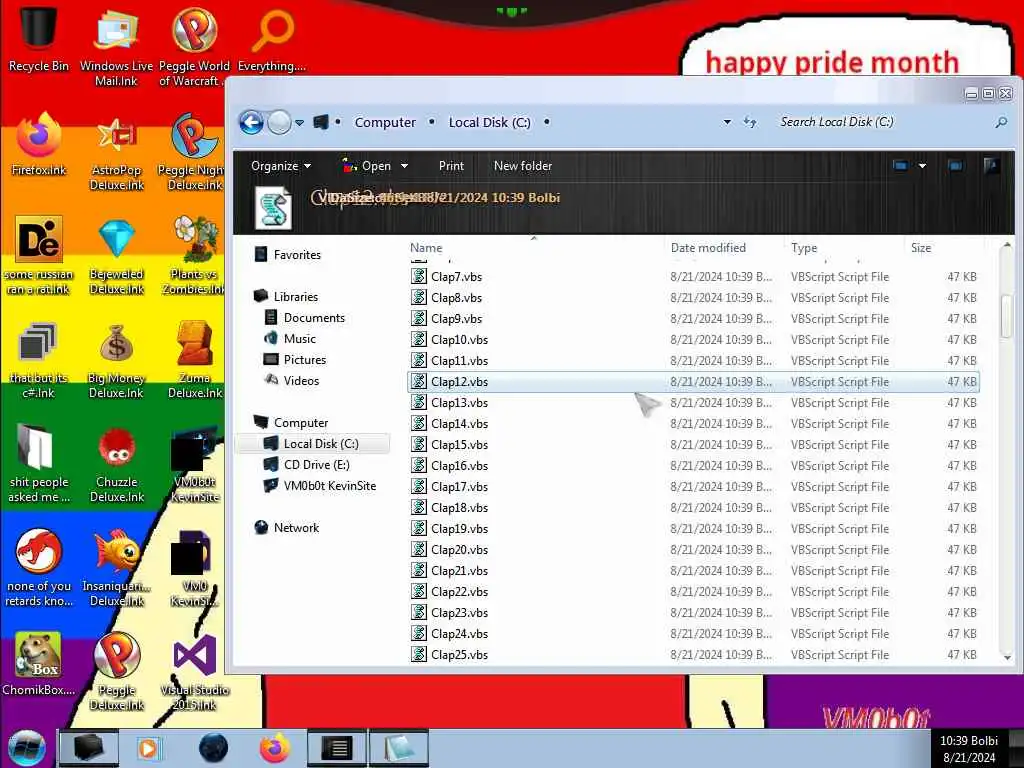Click the file list vertical scrollbar thumb

pos(1006,317)
